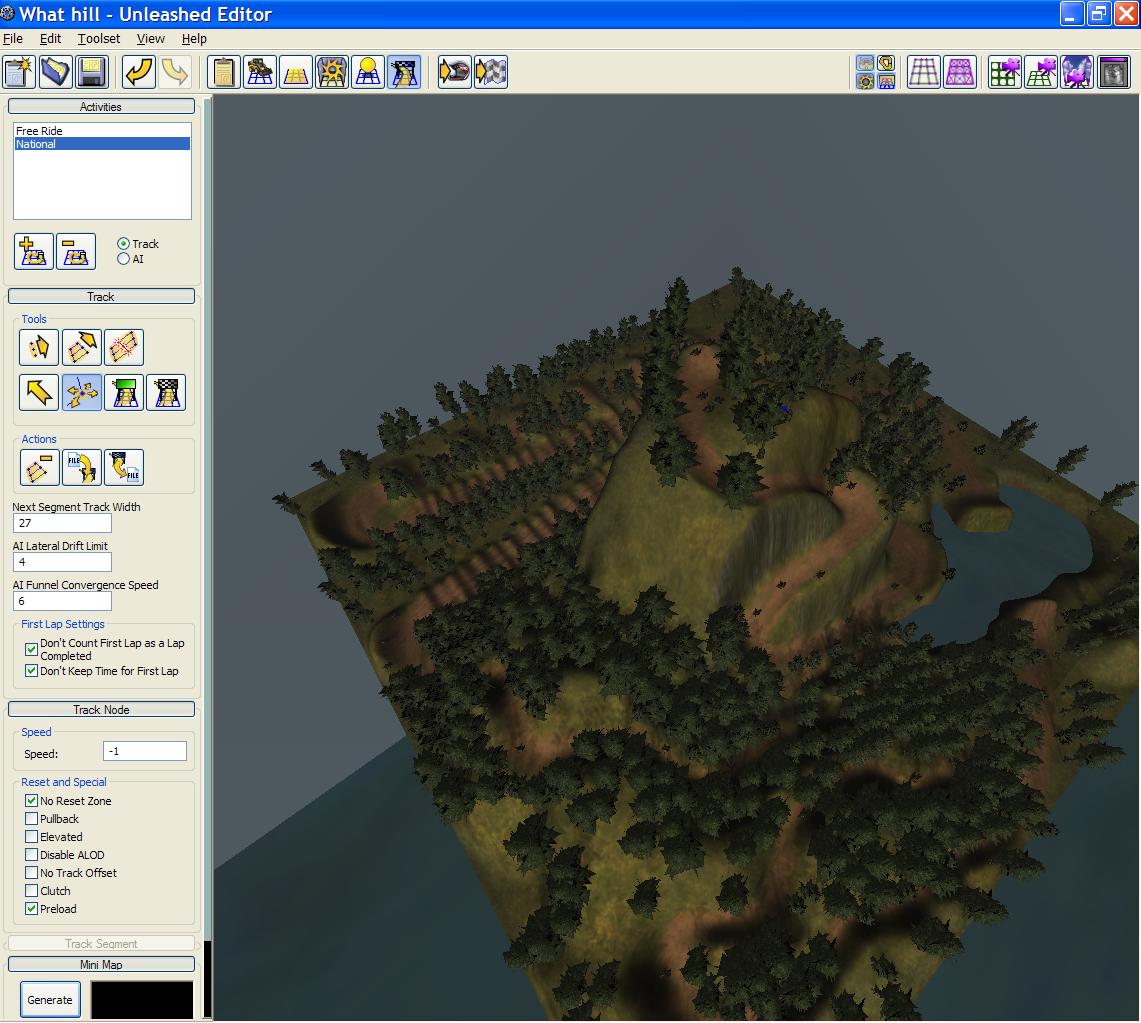The width and height of the screenshot is (1141, 1023).
Task: Open the View menu
Action: pos(150,38)
